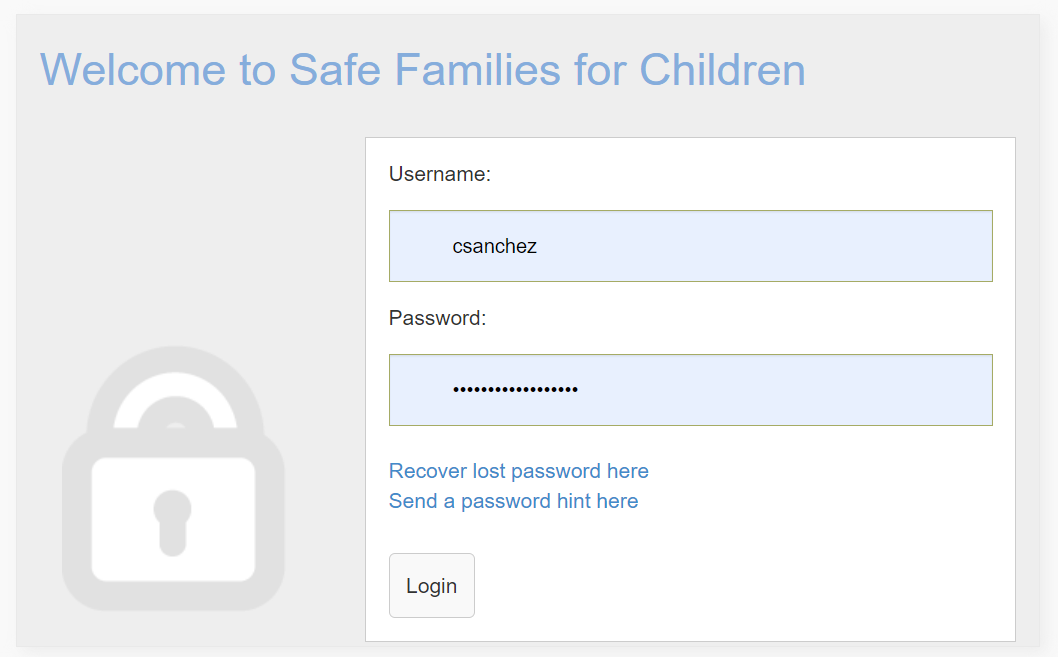
Task: Focus the Password input field
Action: pyautogui.click(x=690, y=390)
